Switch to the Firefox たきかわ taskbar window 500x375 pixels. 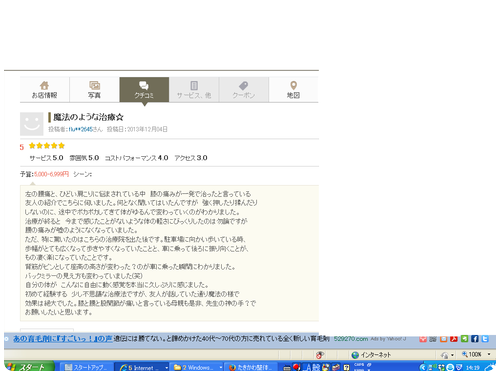click(x=251, y=367)
